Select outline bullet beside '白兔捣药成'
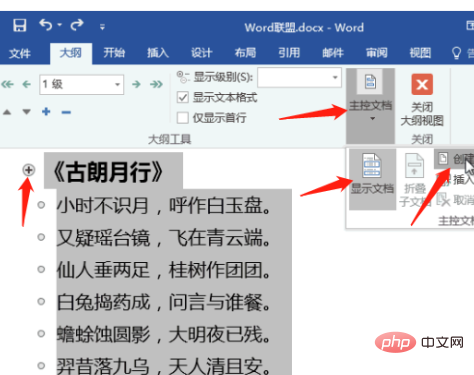This screenshot has width=474, height=375. 41,301
